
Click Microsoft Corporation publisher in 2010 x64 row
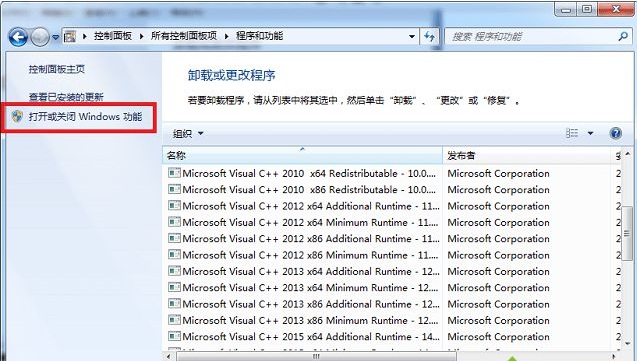pos(498,173)
